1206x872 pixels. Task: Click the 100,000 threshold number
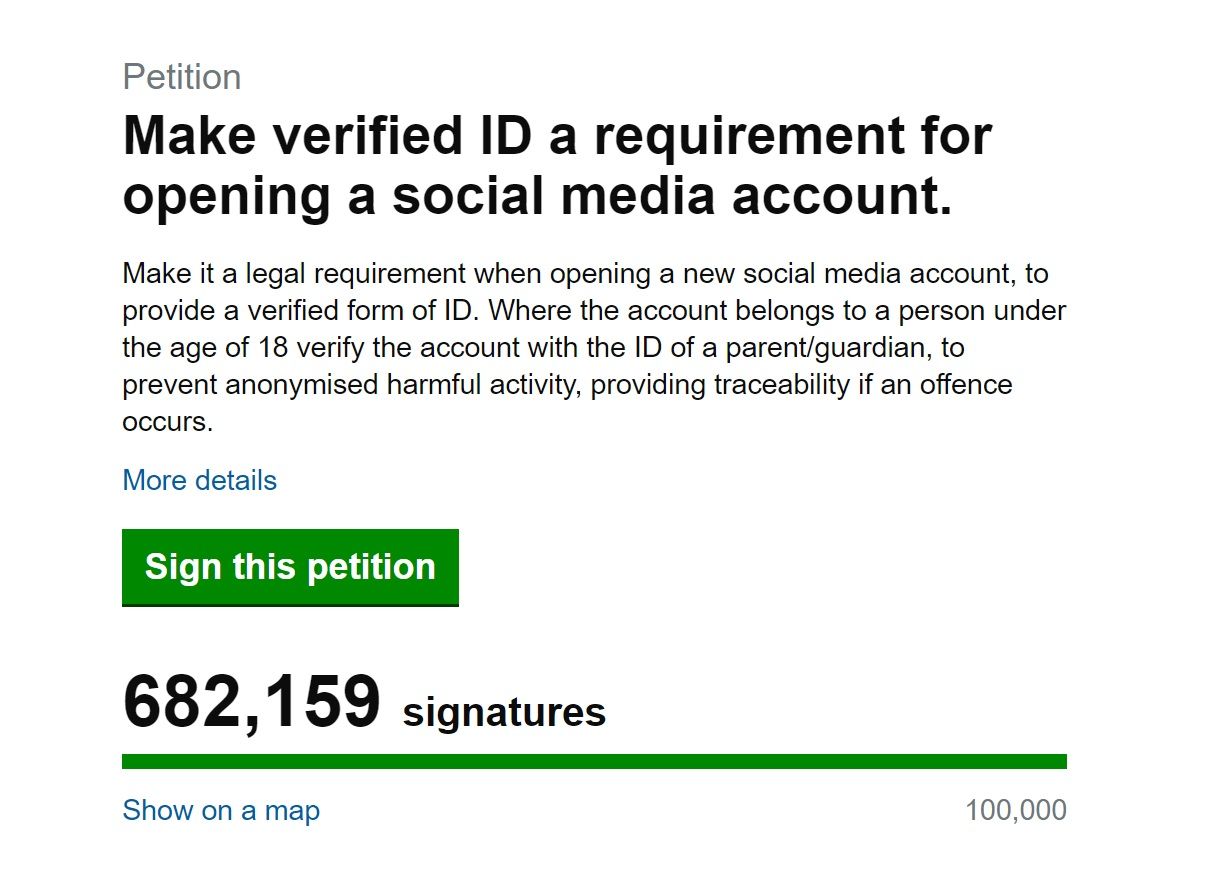[x=1015, y=810]
